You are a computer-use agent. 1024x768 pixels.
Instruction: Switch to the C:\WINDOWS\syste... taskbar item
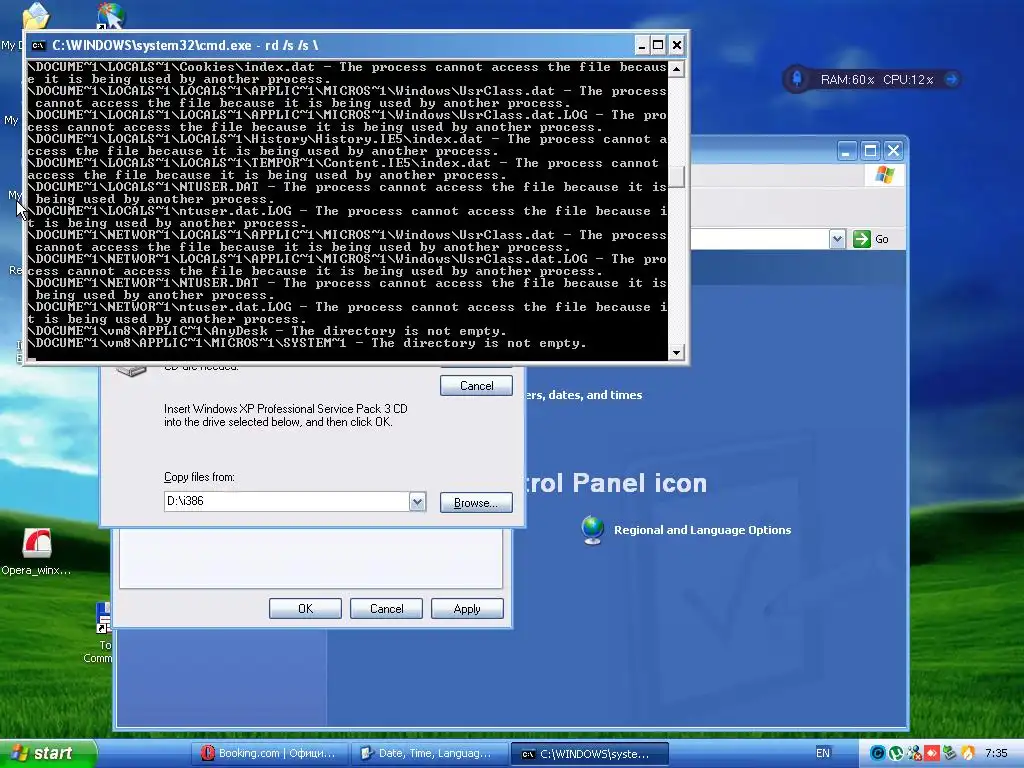(589, 754)
